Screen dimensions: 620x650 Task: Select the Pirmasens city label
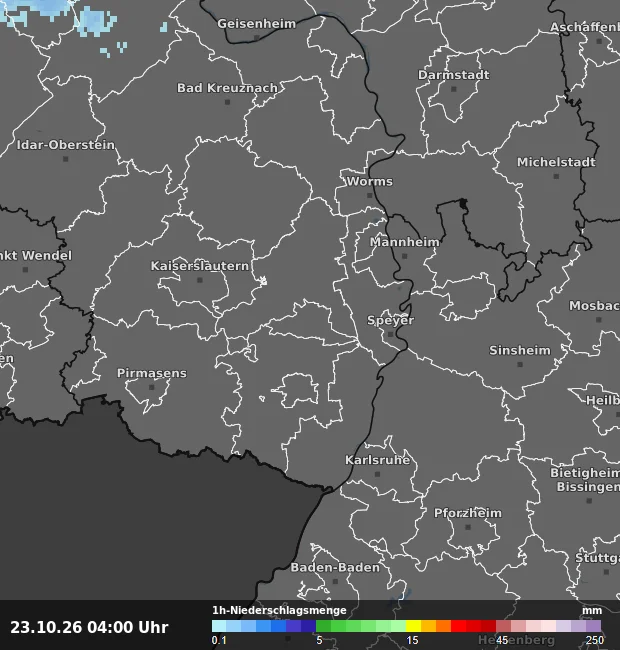pos(152,373)
